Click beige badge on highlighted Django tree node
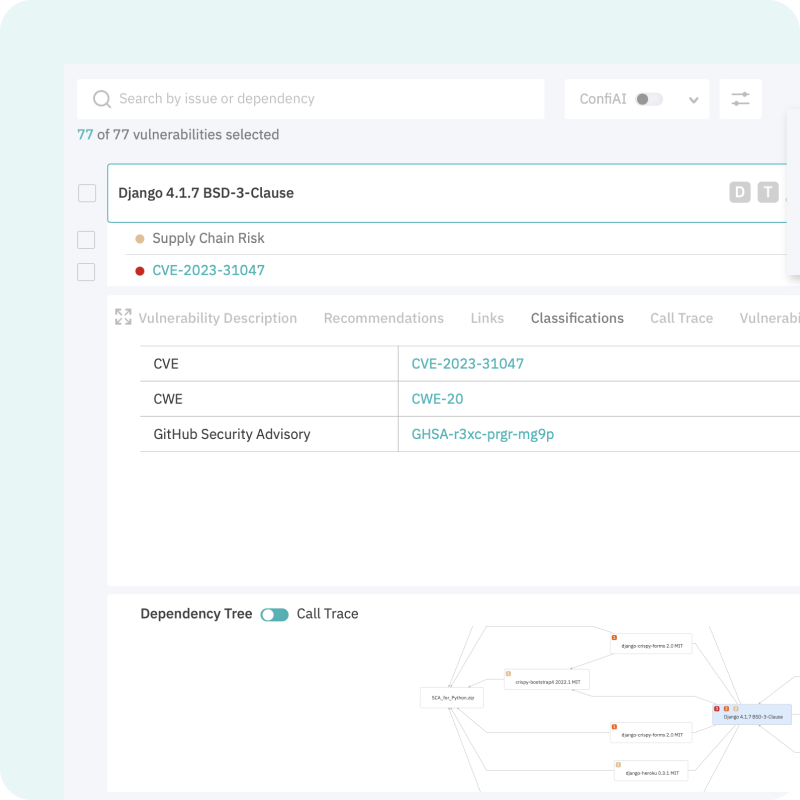 (736, 709)
